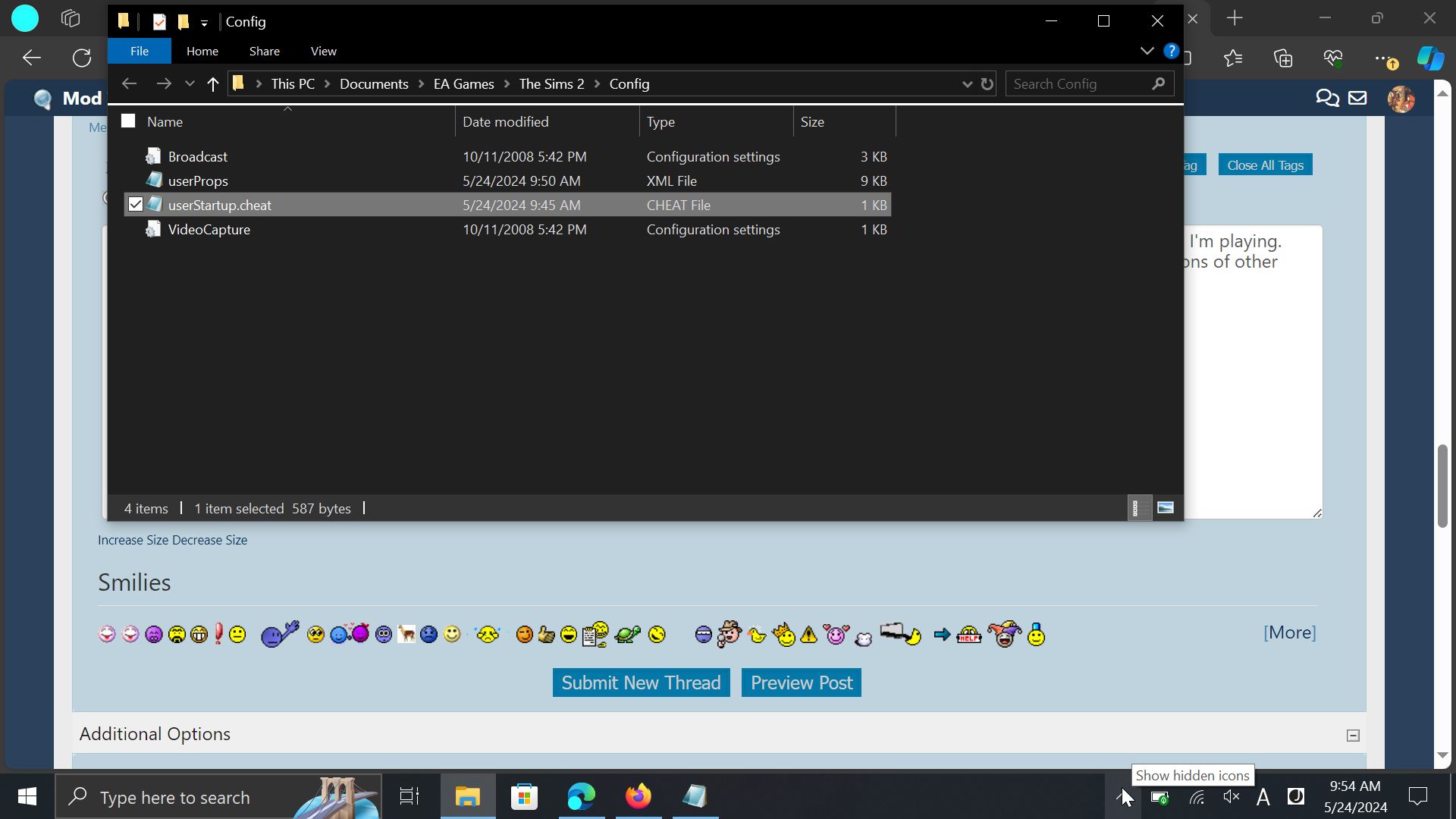Switch to large thumbnail view using status bar icon

1166,507
